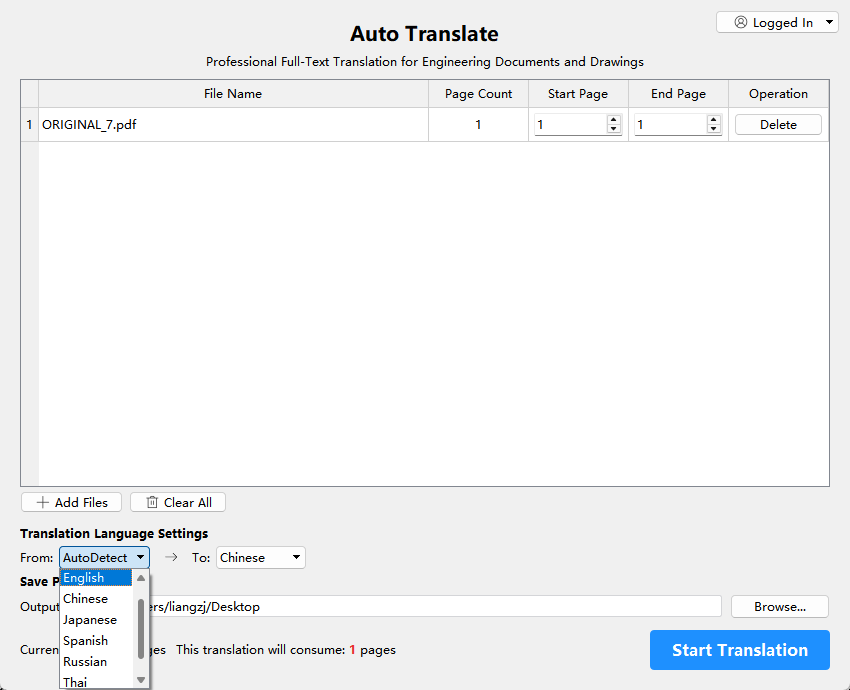Click Browse to choose output folder
Screen dimensions: 850x690
(x=780, y=607)
